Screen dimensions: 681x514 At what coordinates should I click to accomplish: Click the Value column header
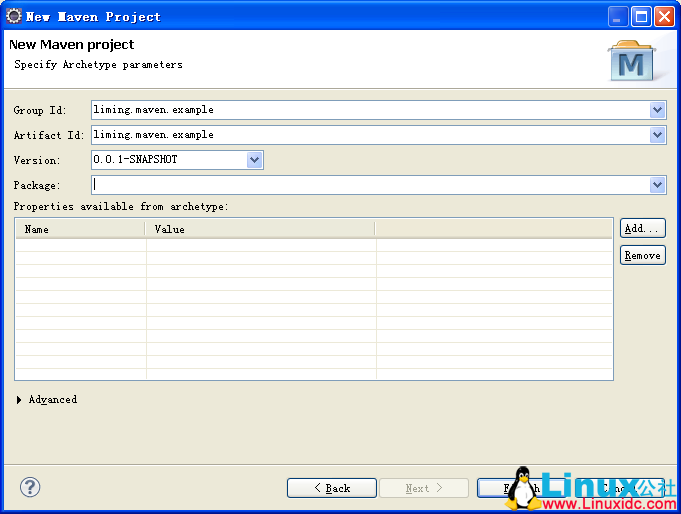[260, 229]
